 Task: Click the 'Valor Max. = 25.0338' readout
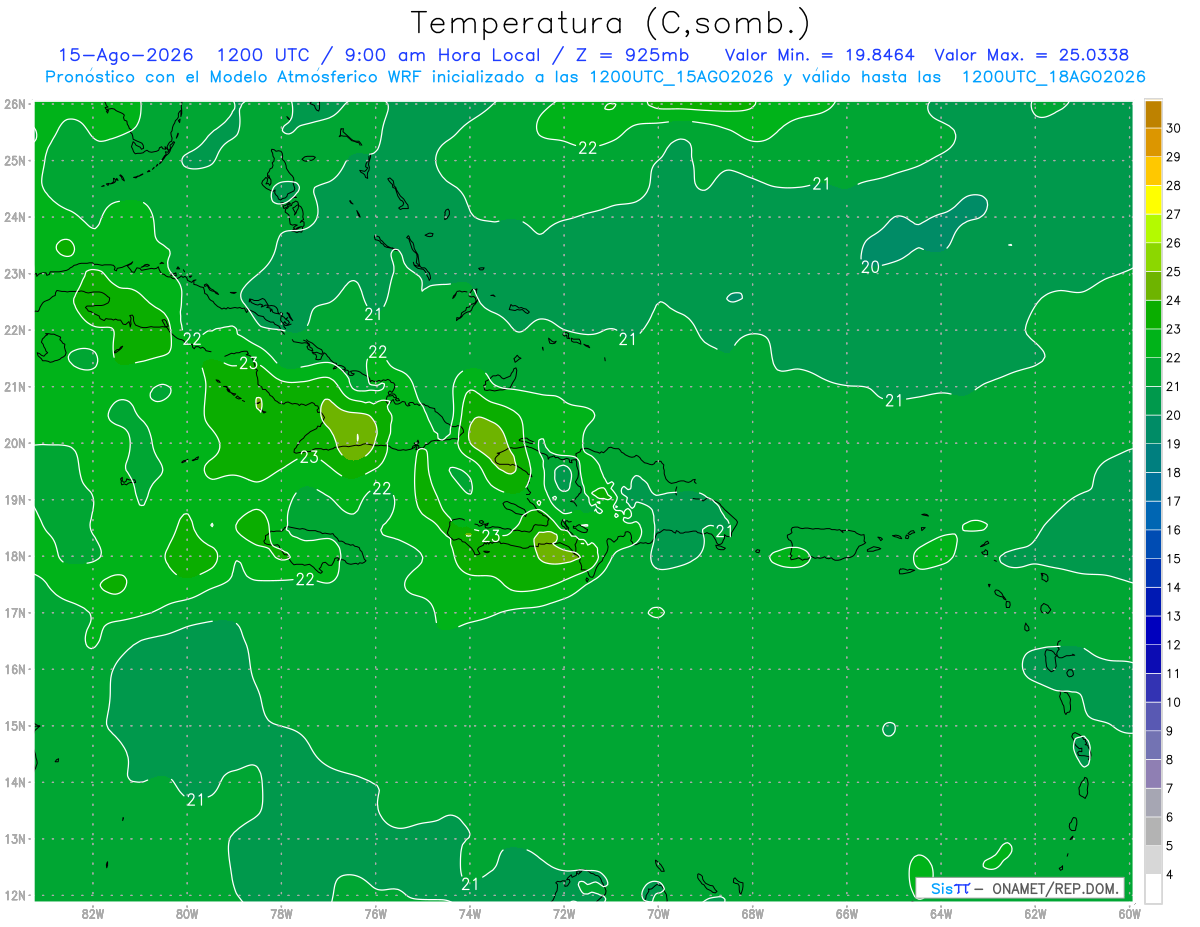click(x=1032, y=55)
